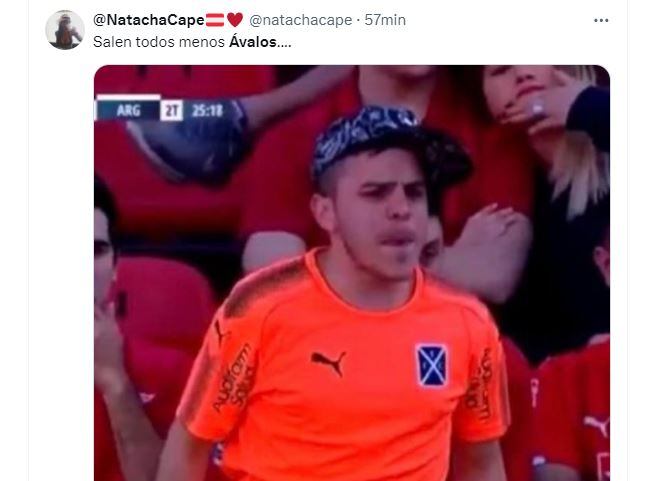The height and width of the screenshot is (481, 647).
Task: Click the sponsor text on left sleeve
Action: (234, 378)
